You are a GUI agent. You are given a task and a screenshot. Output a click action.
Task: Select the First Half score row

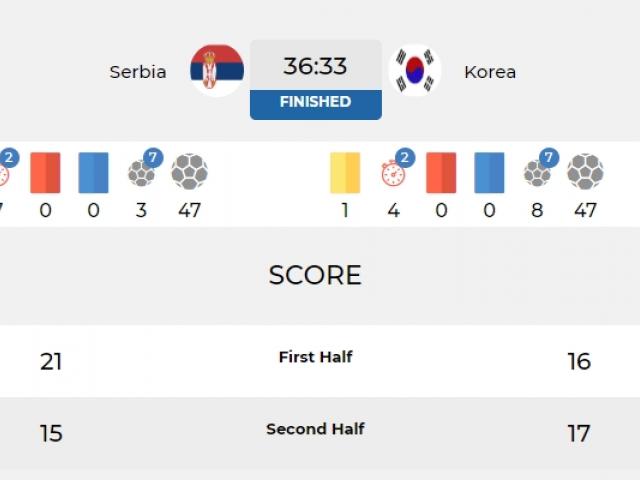[320, 361]
